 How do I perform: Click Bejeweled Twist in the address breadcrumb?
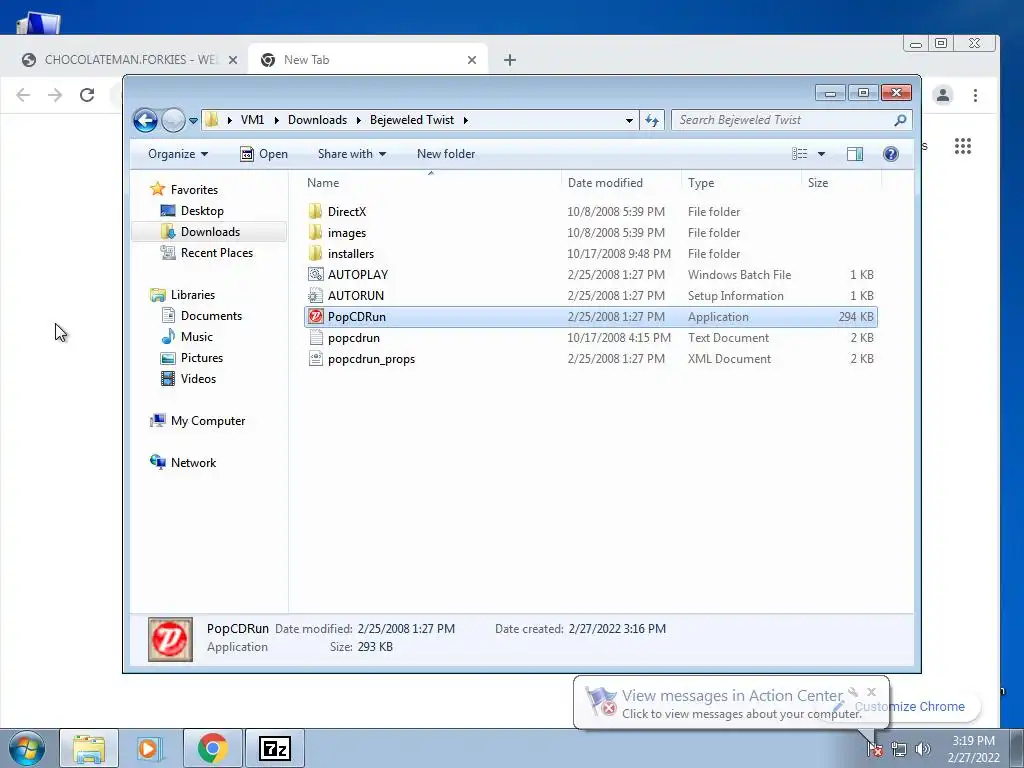411,120
